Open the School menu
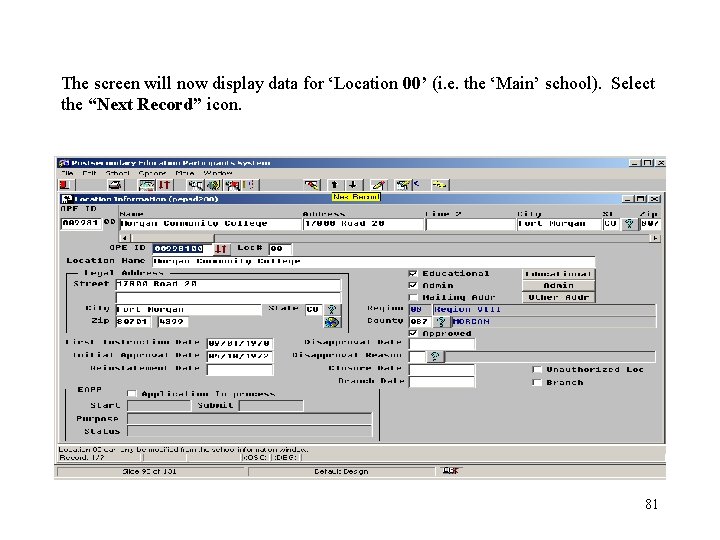 (118, 173)
